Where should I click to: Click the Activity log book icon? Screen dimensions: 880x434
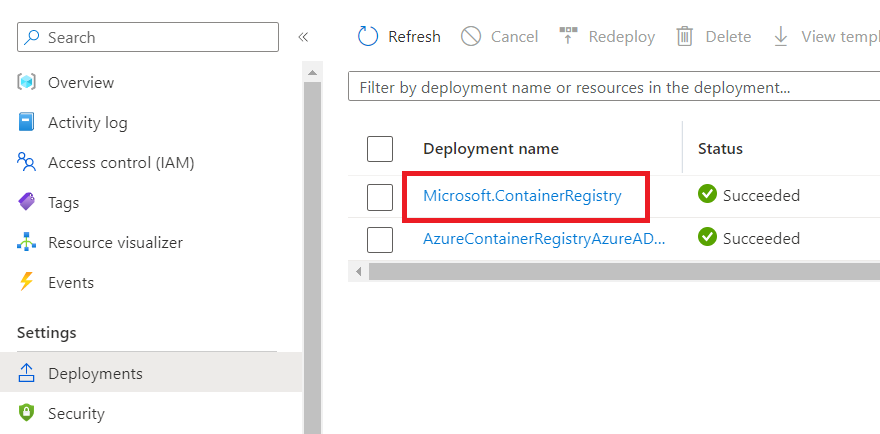(x=27, y=122)
